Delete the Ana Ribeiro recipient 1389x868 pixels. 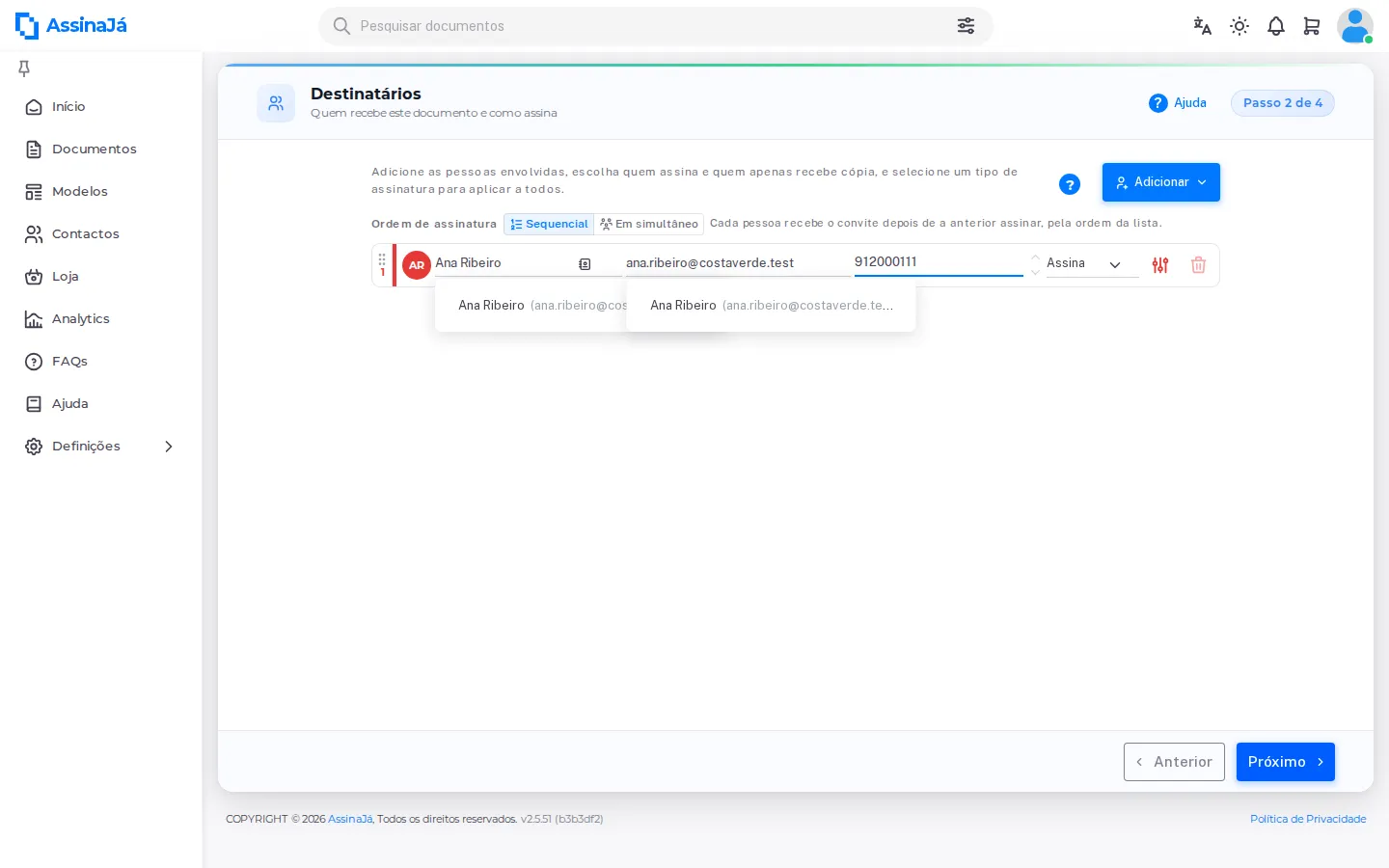tap(1198, 265)
